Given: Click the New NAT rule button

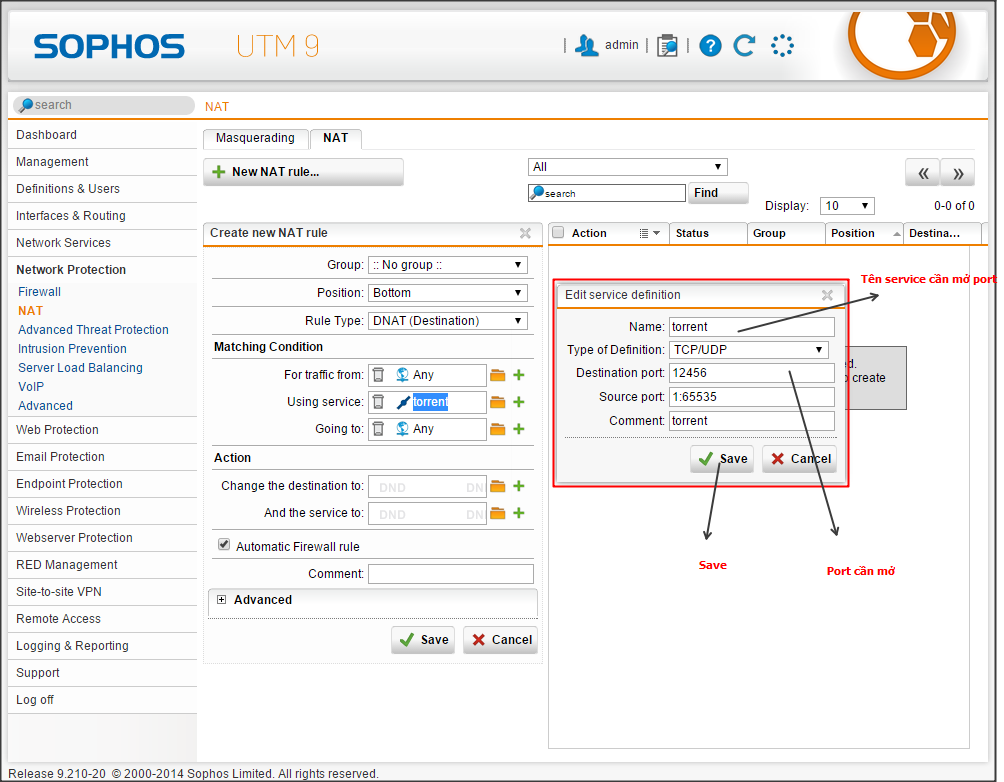Looking at the screenshot, I should click(303, 172).
